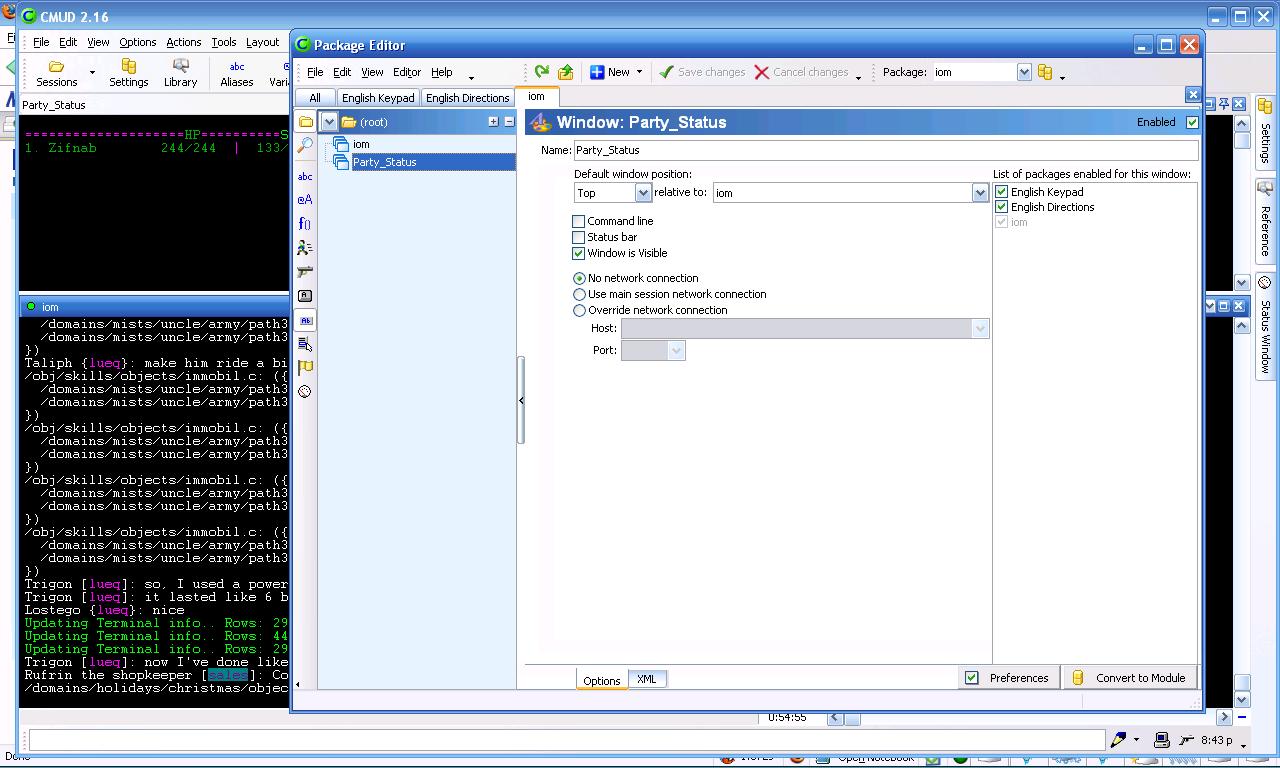
Task: Click the green refresh arrow in toolbar
Action: (541, 72)
